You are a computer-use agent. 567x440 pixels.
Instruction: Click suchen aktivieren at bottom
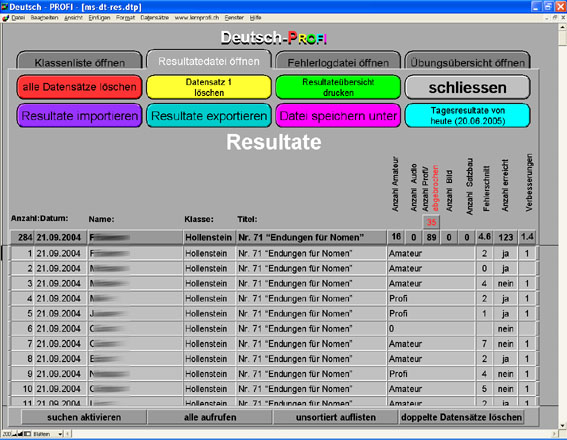coord(84,417)
